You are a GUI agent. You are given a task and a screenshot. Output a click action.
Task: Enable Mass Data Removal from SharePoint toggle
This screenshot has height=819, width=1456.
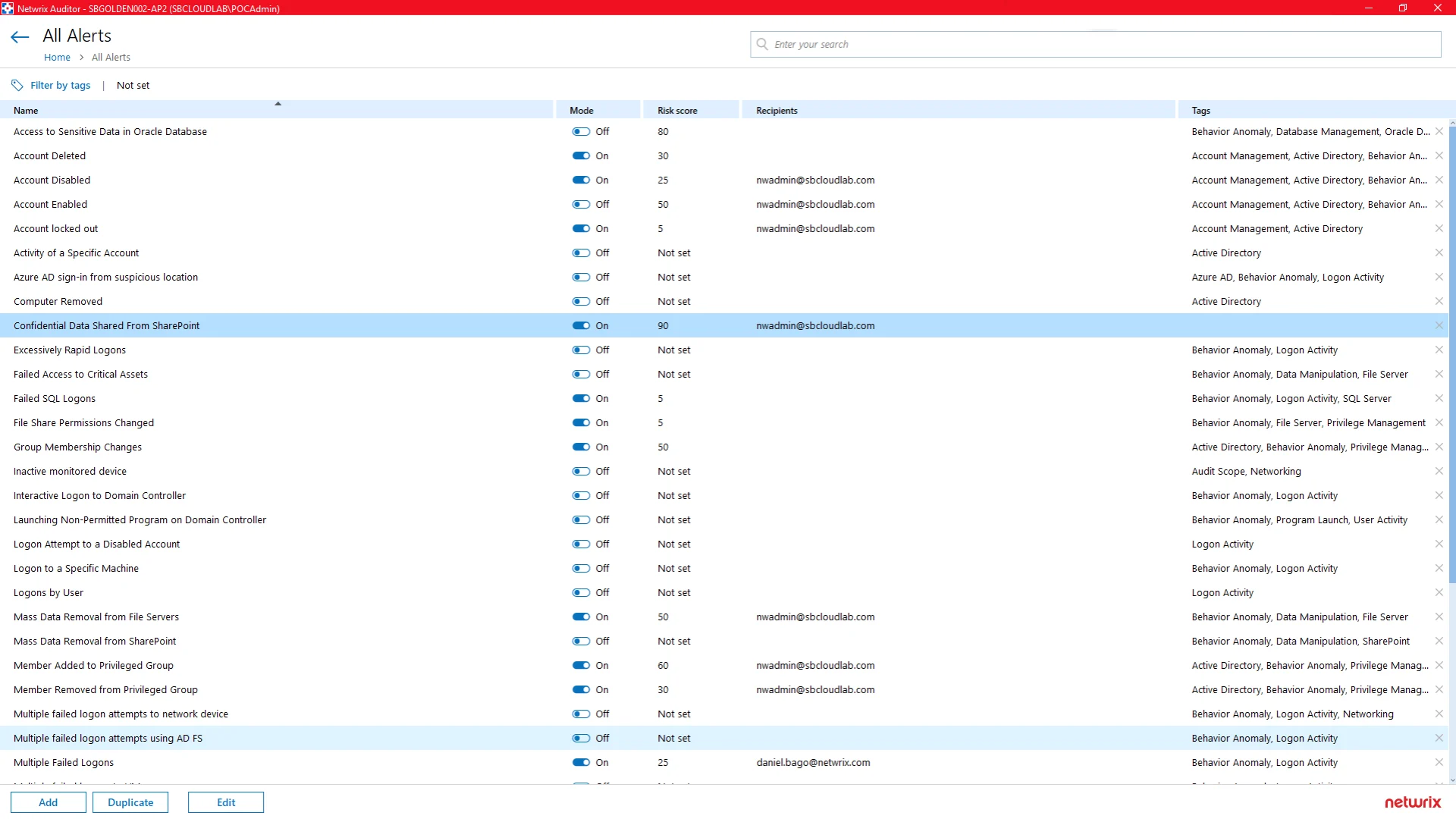point(581,641)
